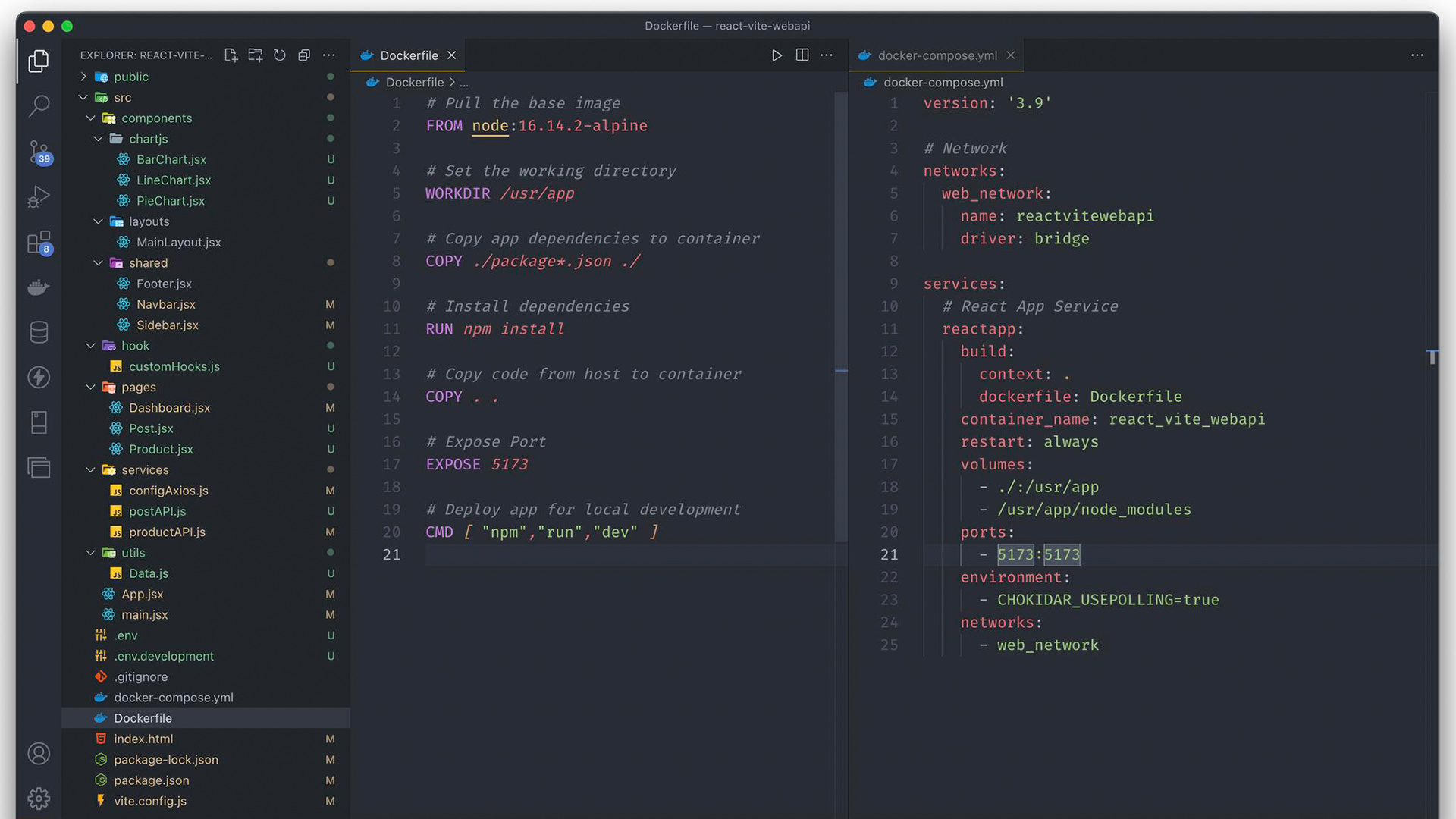The height and width of the screenshot is (819, 1456).
Task: Click the M badge on Navbar.jsx file
Action: [x=329, y=305]
